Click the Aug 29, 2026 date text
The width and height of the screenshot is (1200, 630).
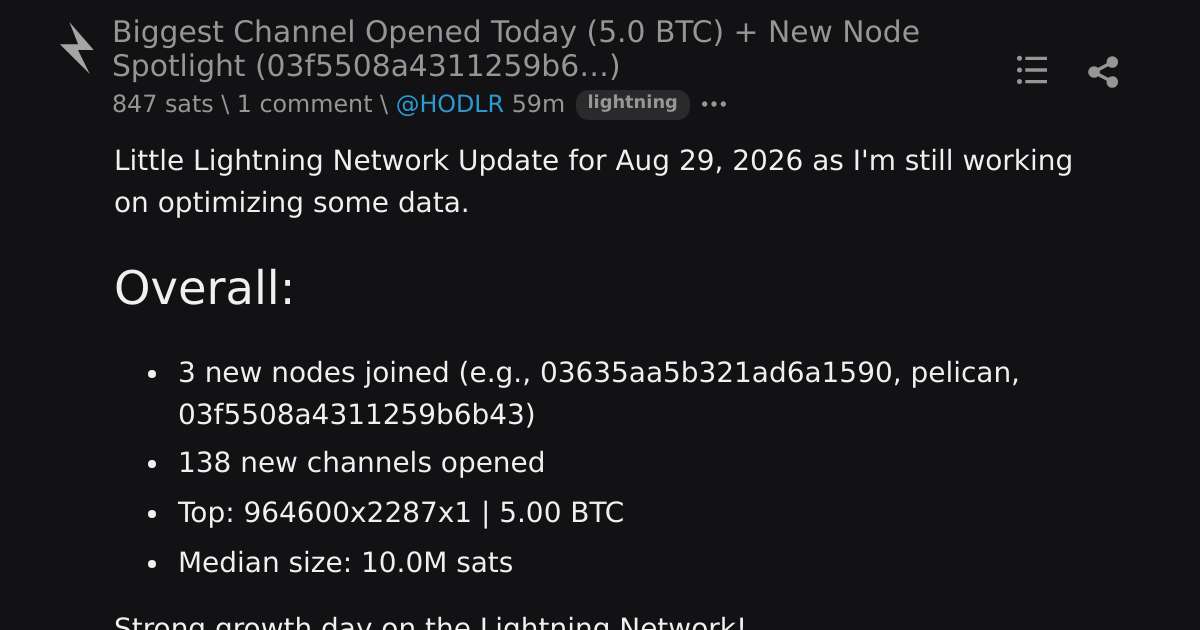coord(709,161)
